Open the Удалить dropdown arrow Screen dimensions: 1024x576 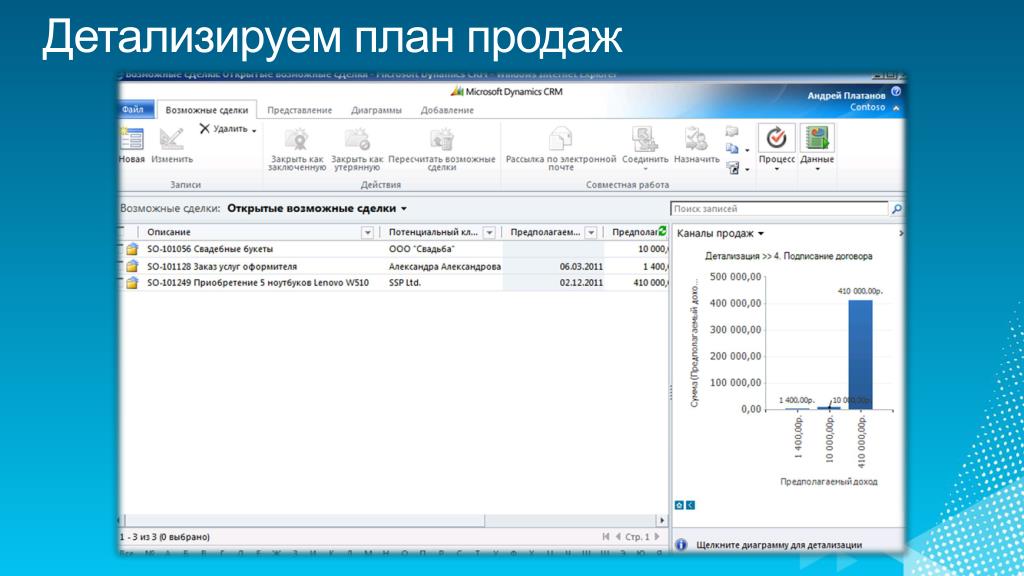(254, 130)
